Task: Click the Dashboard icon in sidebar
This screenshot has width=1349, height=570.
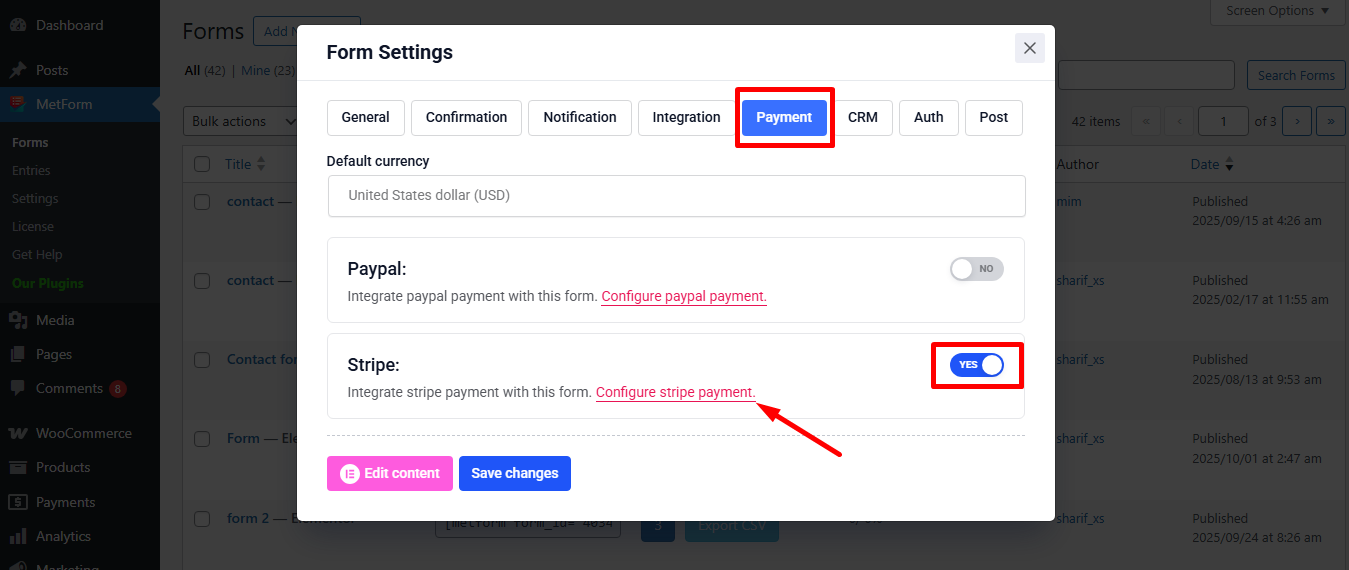Action: (18, 25)
